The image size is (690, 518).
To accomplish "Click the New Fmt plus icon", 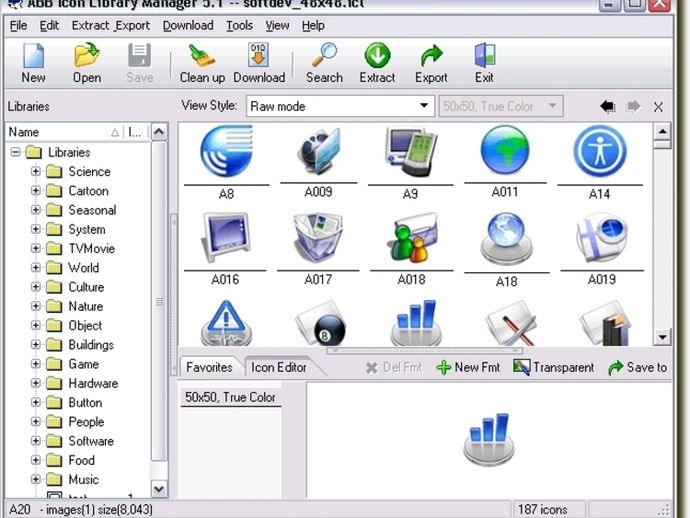I will [x=468, y=367].
